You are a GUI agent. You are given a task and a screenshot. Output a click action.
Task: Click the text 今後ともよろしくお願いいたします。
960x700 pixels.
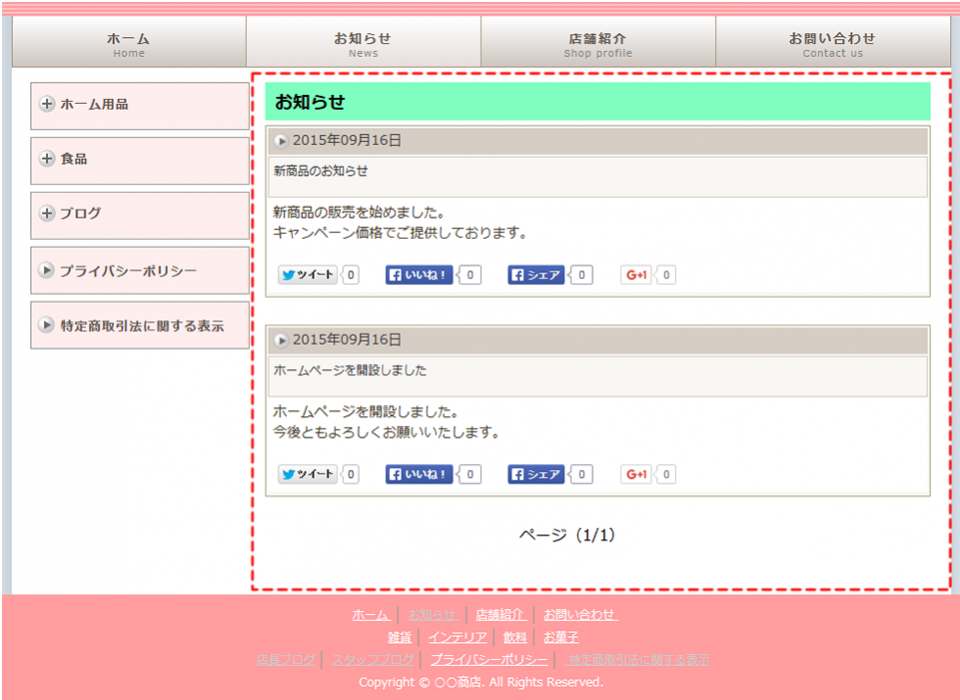386,432
